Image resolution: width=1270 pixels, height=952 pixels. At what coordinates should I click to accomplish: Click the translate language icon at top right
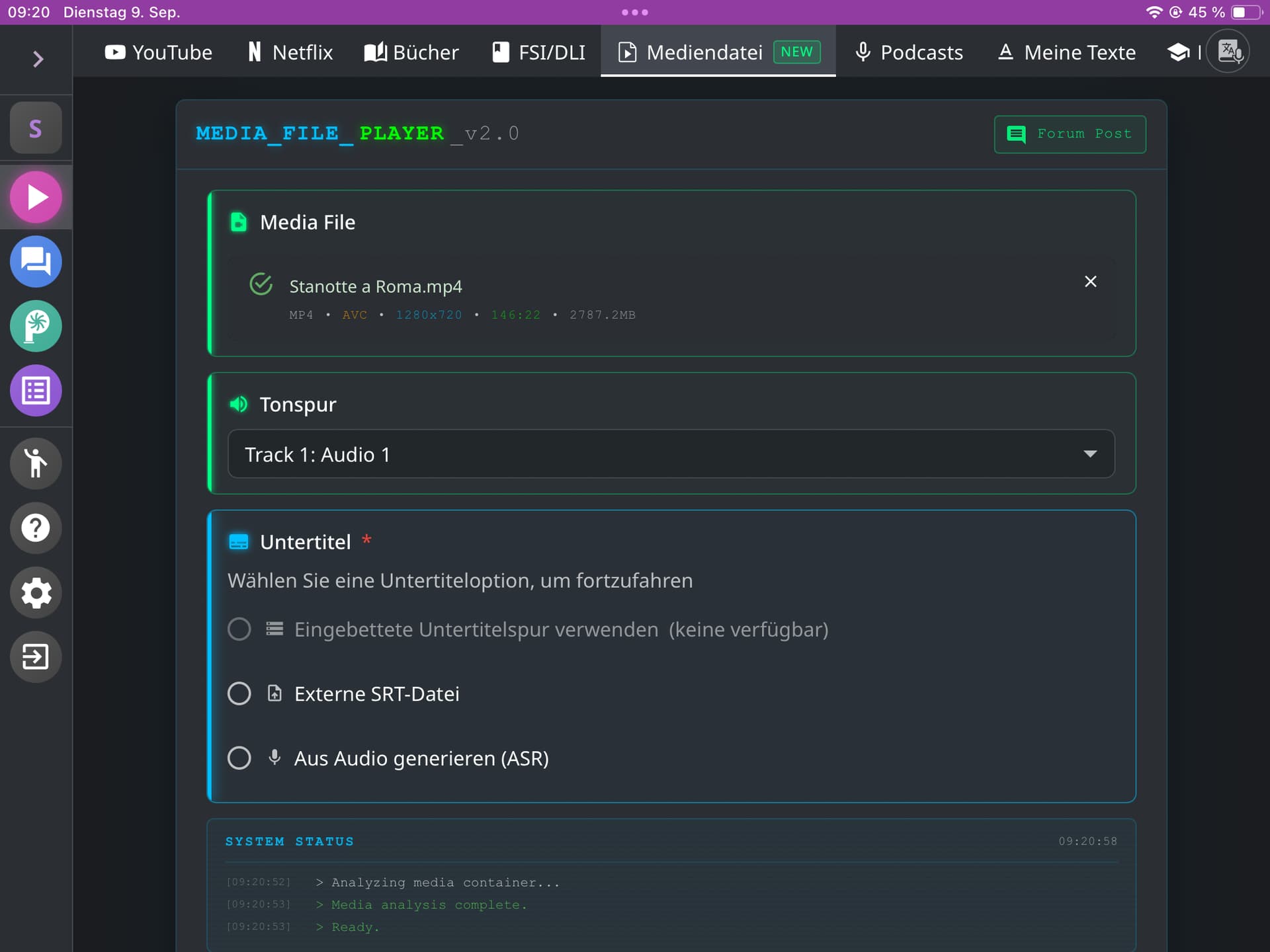(1228, 52)
